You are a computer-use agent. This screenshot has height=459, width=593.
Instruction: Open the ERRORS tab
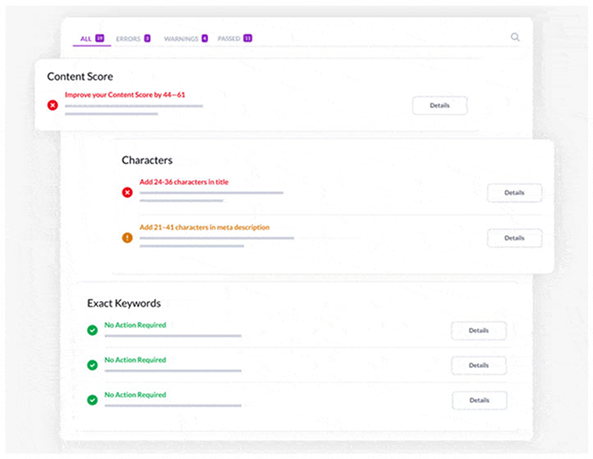coord(133,39)
